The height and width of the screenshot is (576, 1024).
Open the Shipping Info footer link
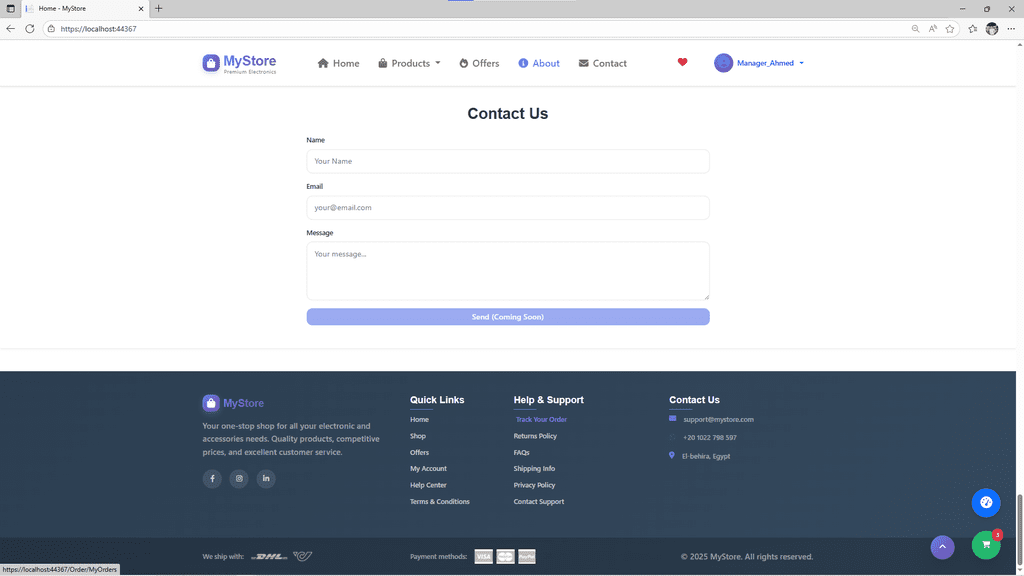(x=534, y=468)
